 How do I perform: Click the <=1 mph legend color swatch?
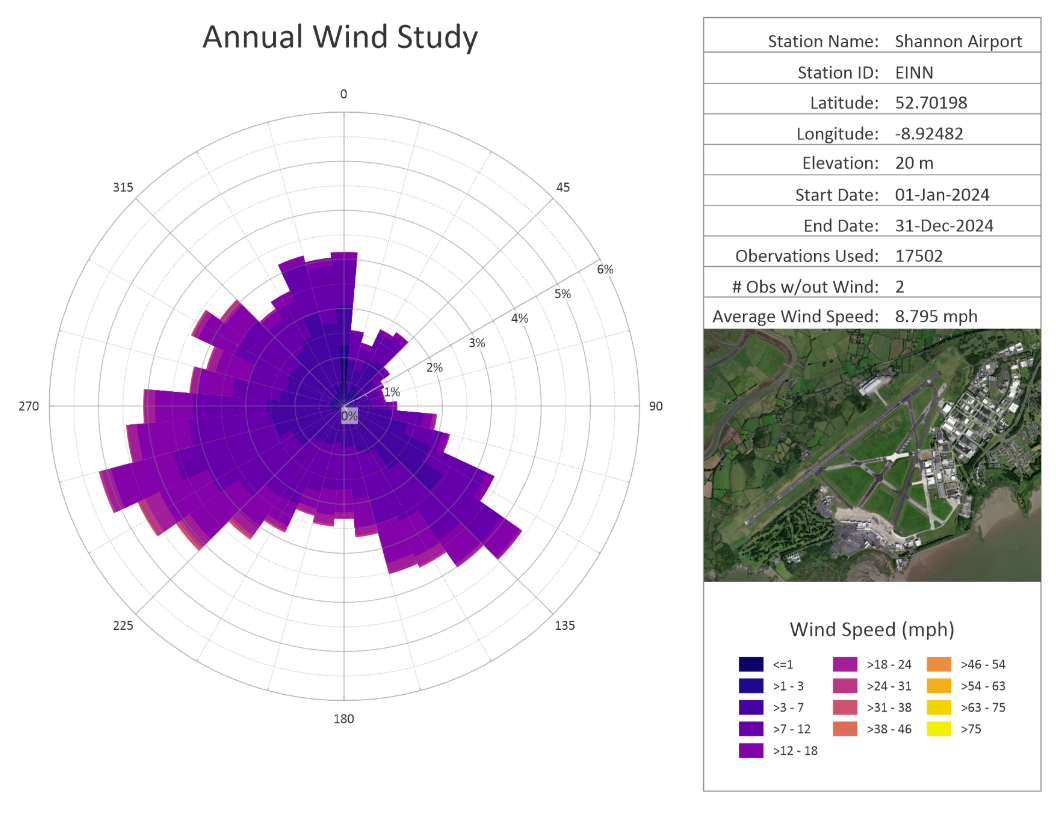tap(751, 664)
